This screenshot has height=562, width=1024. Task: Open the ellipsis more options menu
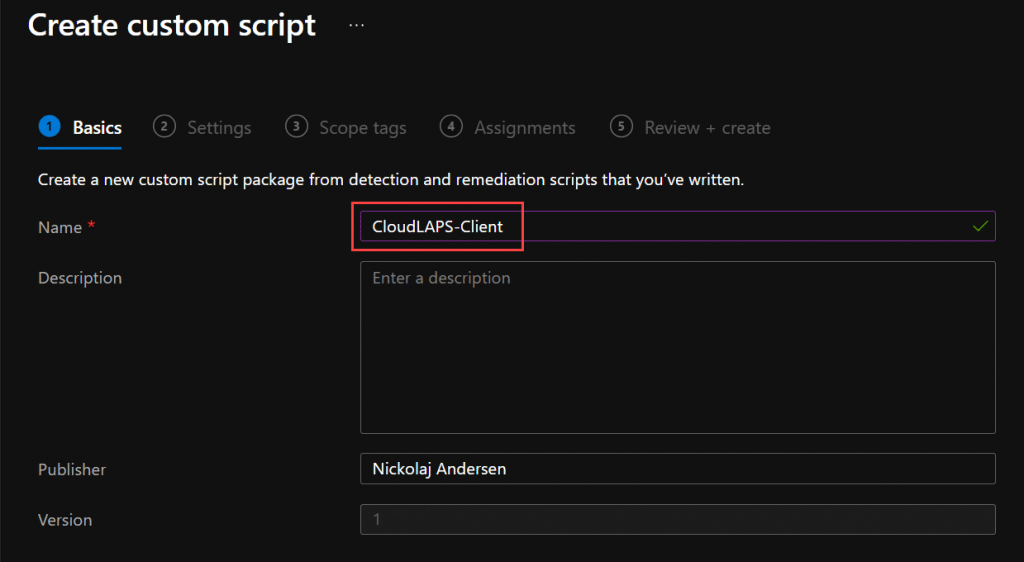[x=356, y=25]
